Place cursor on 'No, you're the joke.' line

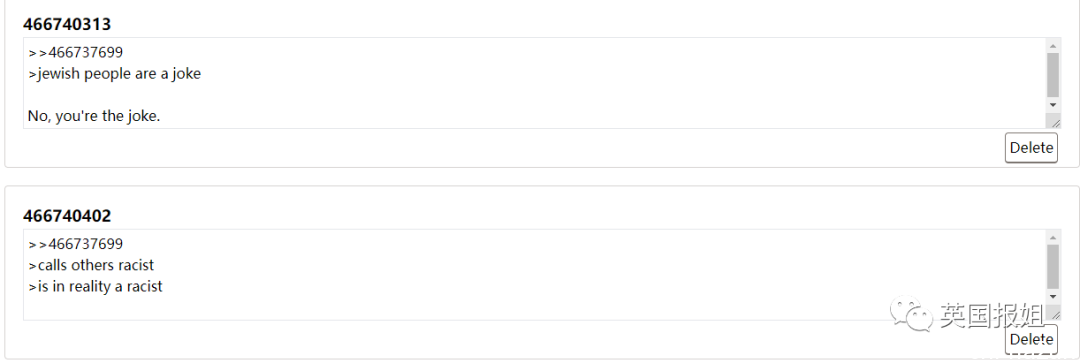94,116
